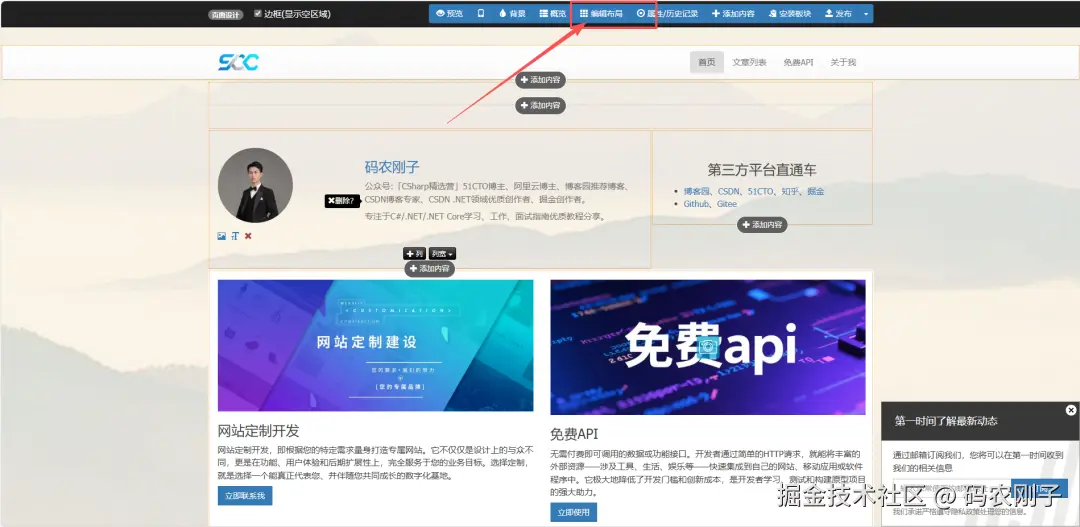This screenshot has width=1080, height=527.
Task: Click the 立即联系我 button
Action: (x=245, y=495)
